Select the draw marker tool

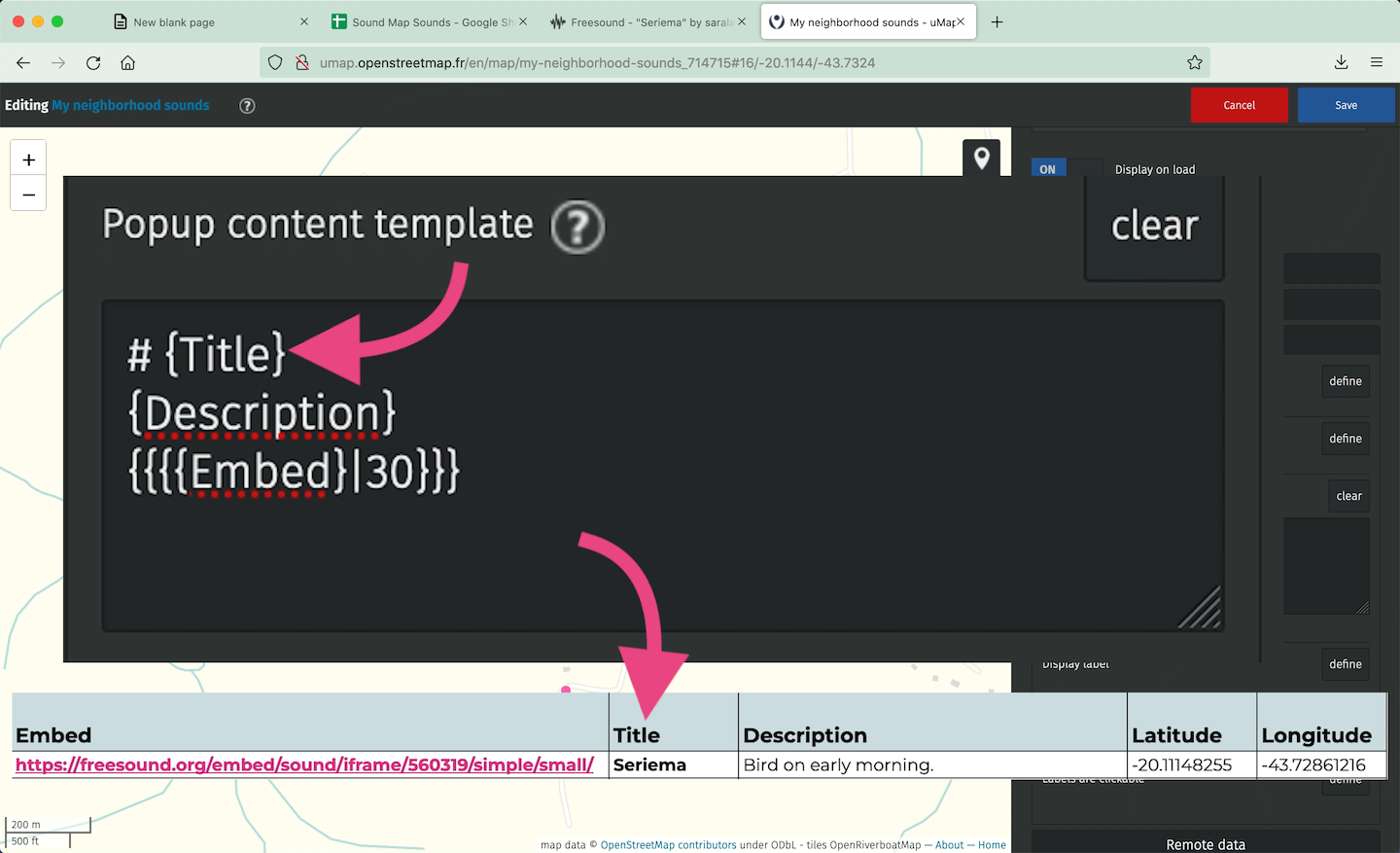coord(981,158)
